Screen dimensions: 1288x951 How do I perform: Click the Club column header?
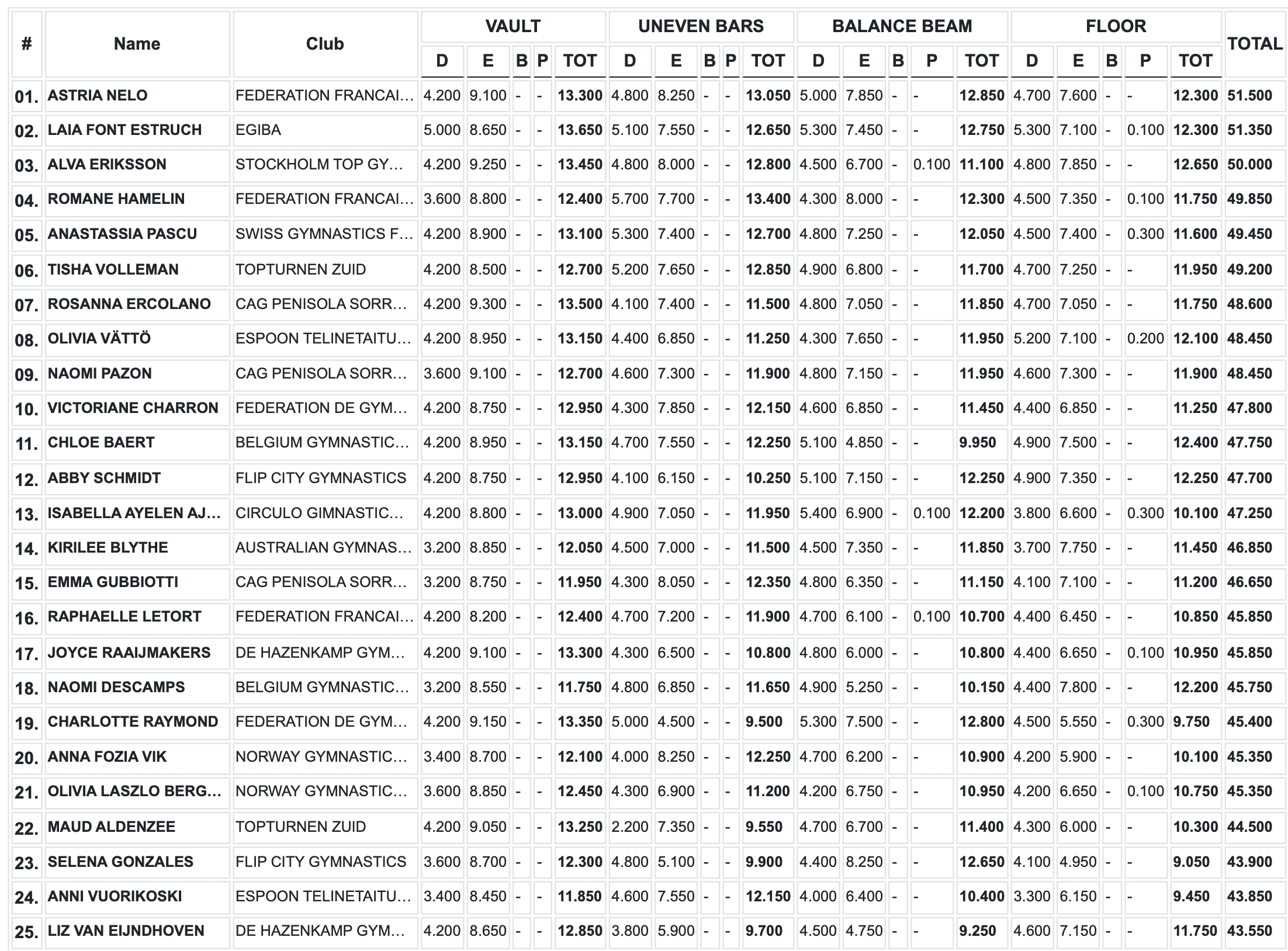pyautogui.click(x=324, y=44)
